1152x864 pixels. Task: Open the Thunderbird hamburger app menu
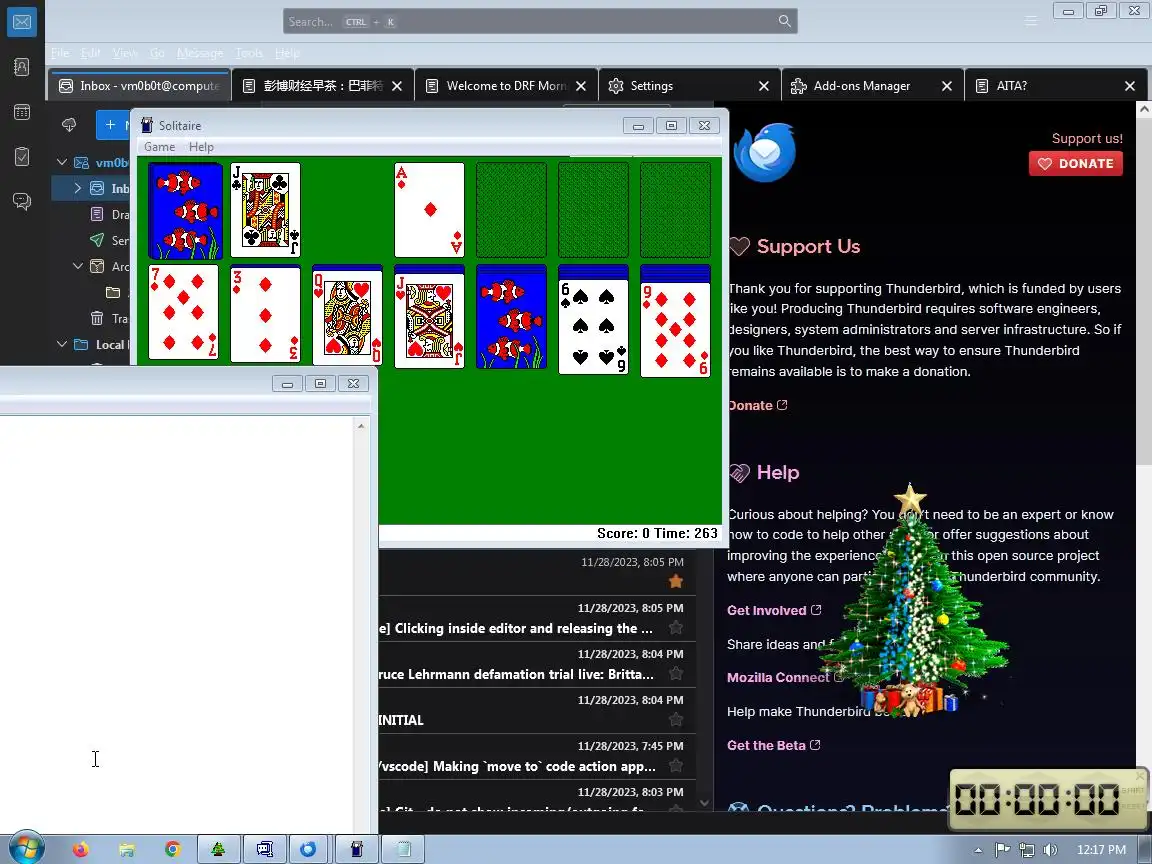1031,21
